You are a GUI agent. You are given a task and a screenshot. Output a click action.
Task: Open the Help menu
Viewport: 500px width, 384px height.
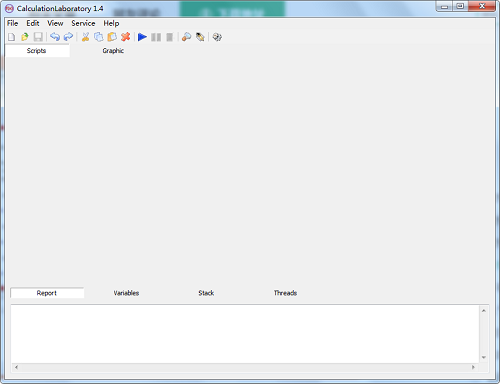point(111,23)
